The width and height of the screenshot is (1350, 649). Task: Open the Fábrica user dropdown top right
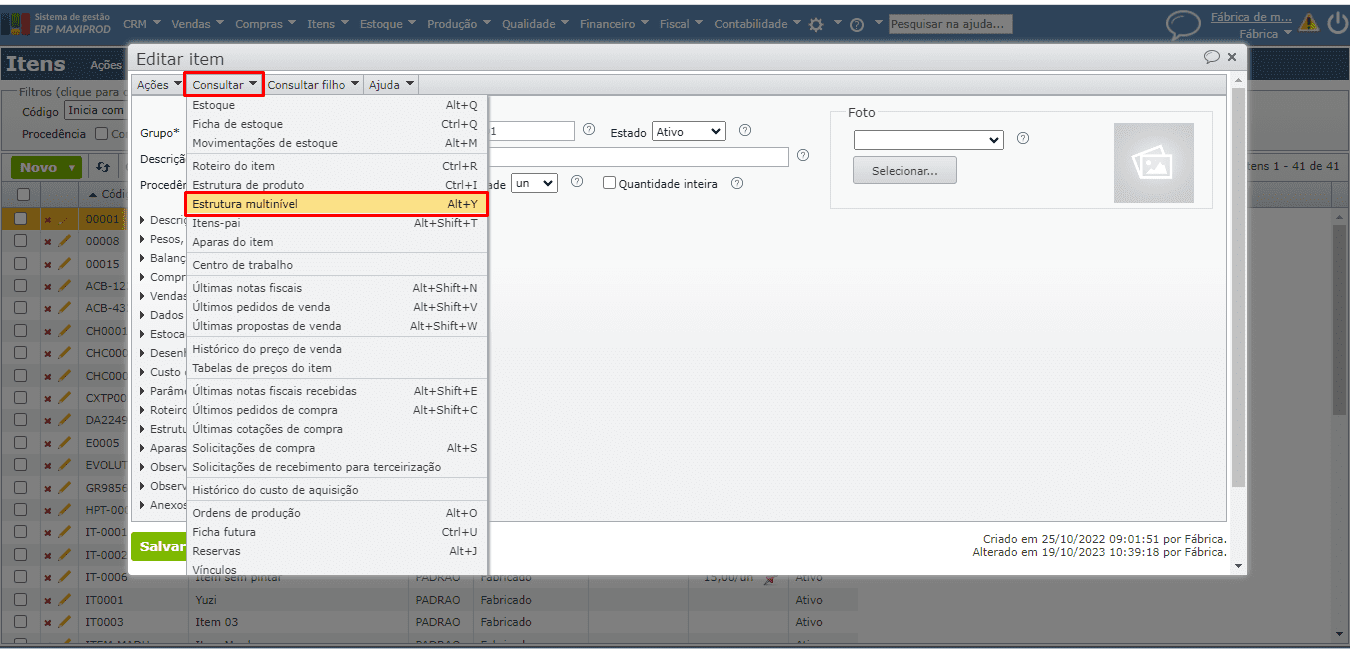(x=1265, y=34)
